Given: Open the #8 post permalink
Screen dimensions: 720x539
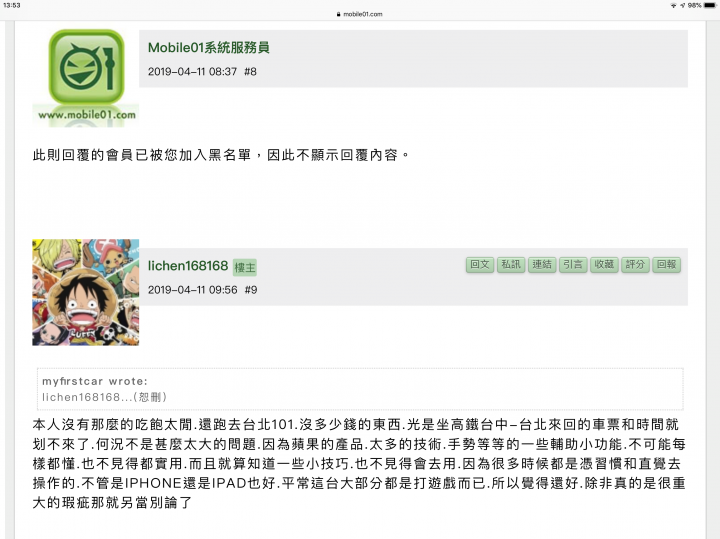Looking at the screenshot, I should pos(250,72).
